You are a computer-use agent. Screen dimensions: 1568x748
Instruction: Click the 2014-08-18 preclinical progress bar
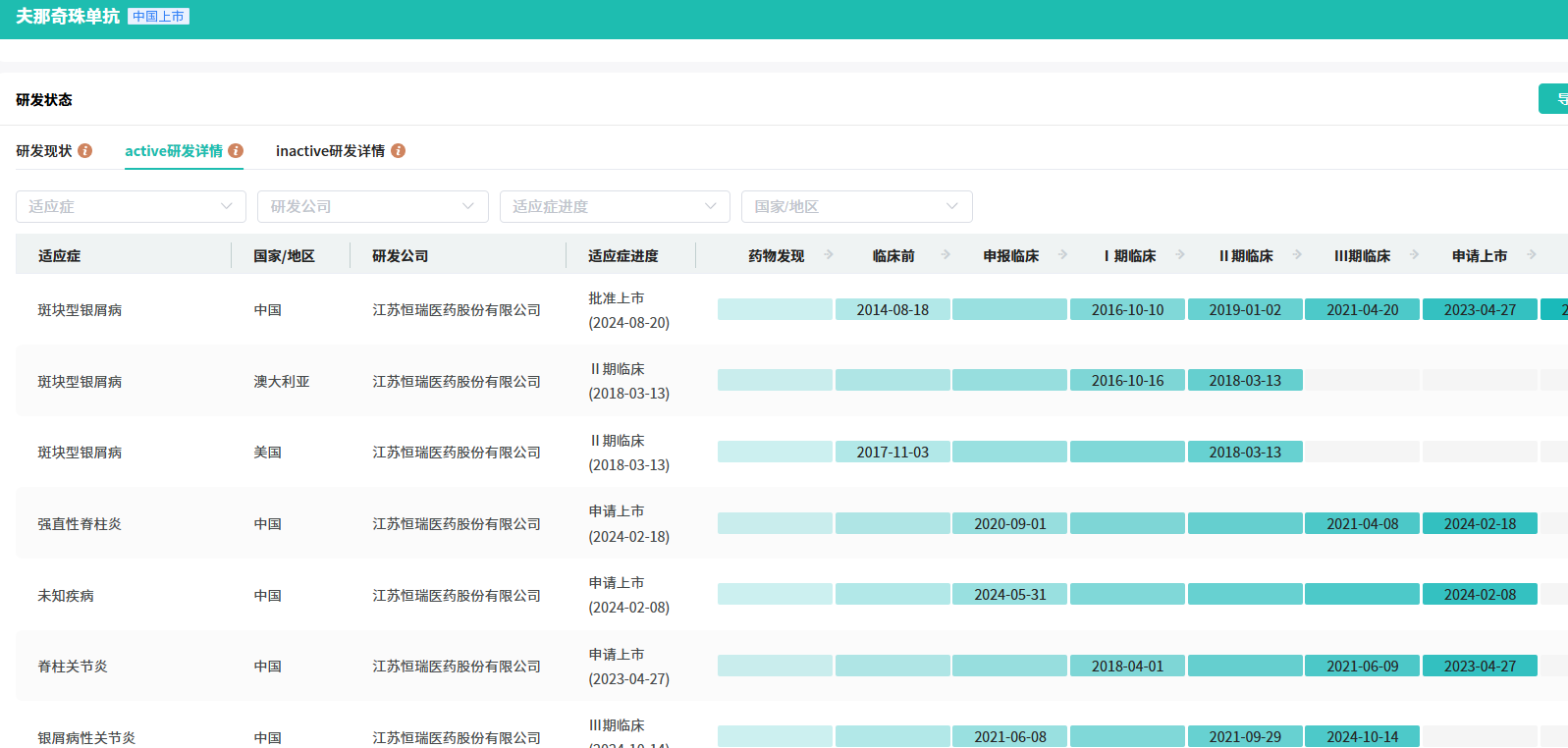tap(892, 309)
